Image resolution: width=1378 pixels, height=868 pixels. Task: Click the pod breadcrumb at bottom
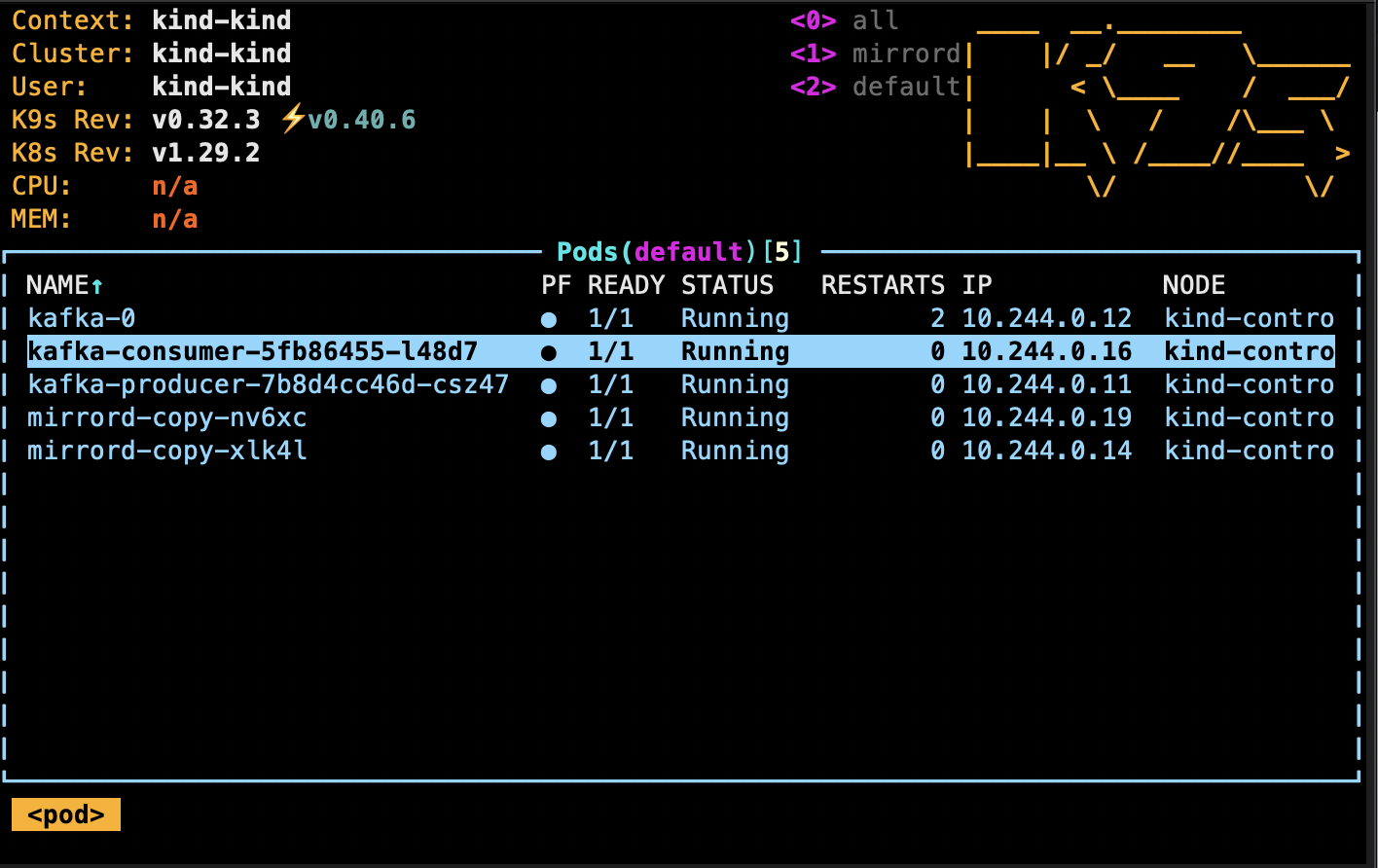(66, 814)
